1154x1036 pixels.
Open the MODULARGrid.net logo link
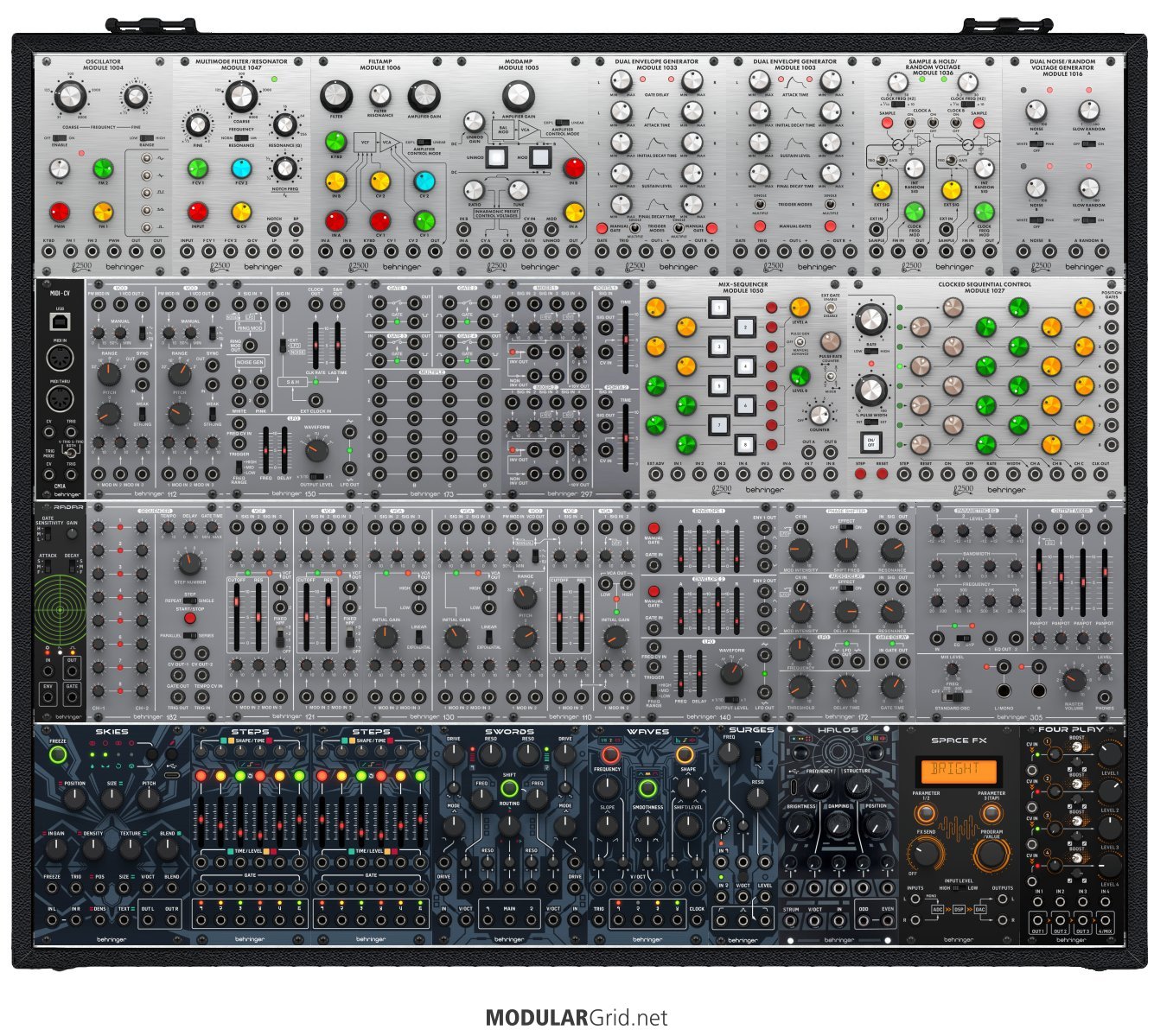pos(577,1019)
